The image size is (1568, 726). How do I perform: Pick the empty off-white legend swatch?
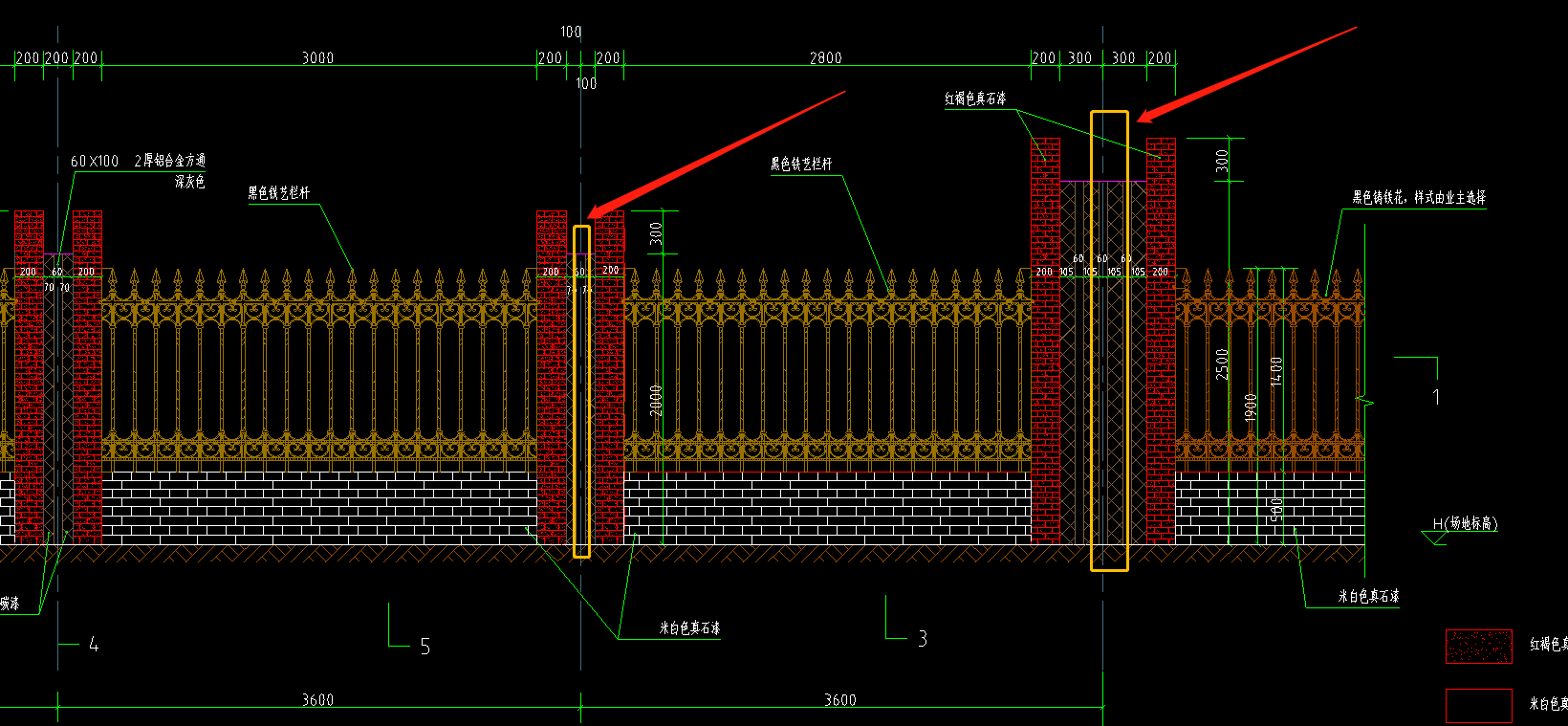point(1479,706)
